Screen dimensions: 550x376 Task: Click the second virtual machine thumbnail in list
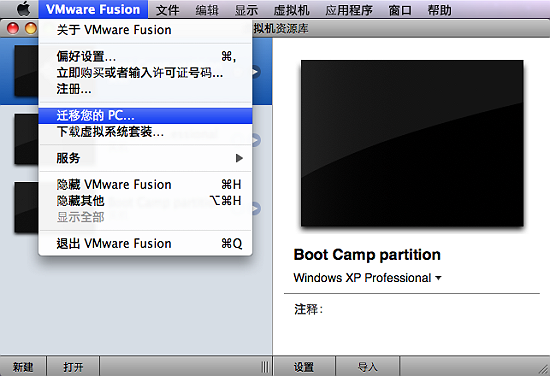tap(26, 139)
